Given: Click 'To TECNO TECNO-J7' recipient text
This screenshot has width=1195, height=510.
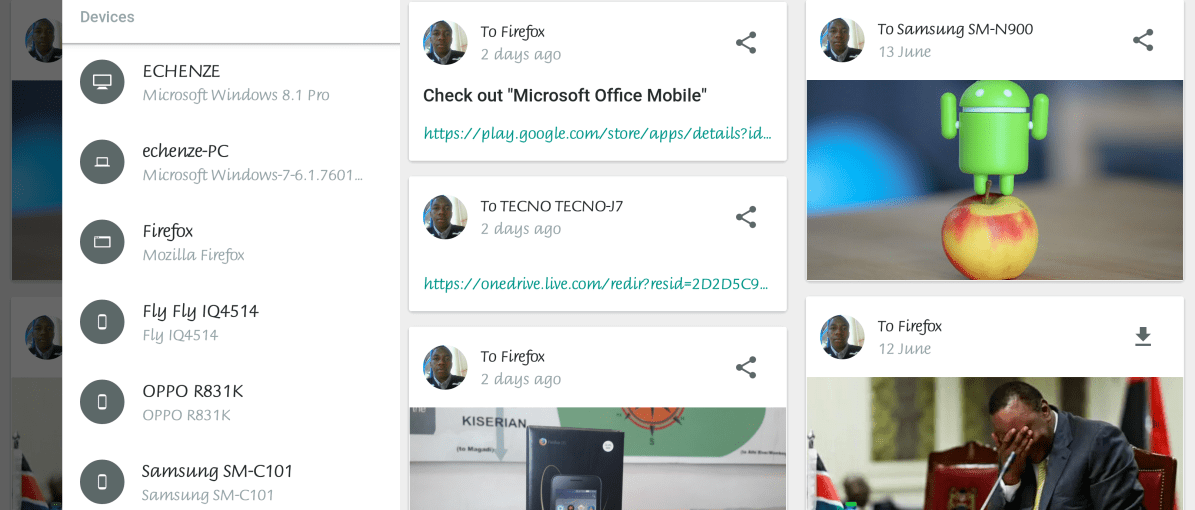Looking at the screenshot, I should 552,206.
